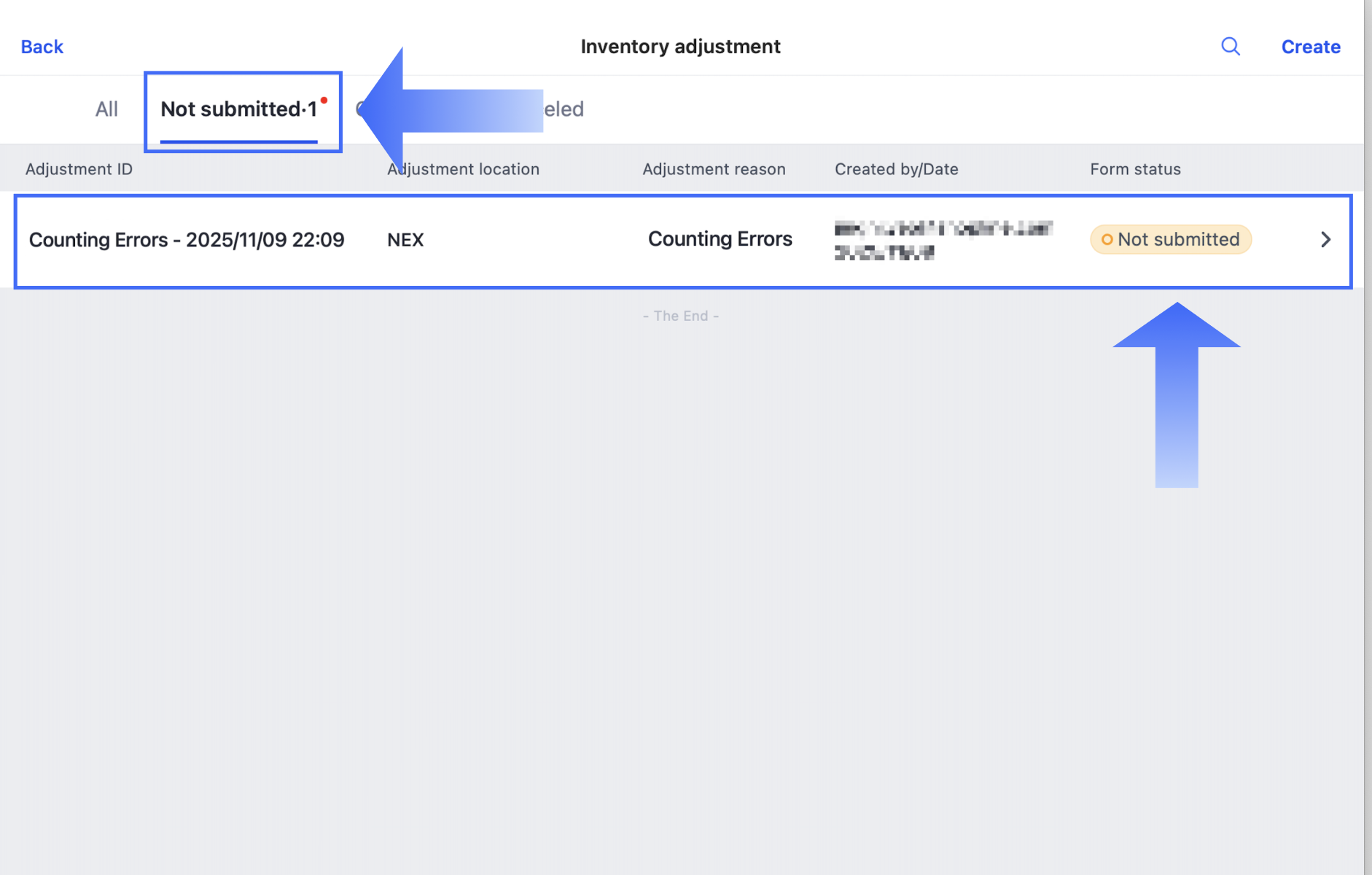Click the Adjustment ID column header
Screen dimensions: 1372x875
(x=79, y=169)
